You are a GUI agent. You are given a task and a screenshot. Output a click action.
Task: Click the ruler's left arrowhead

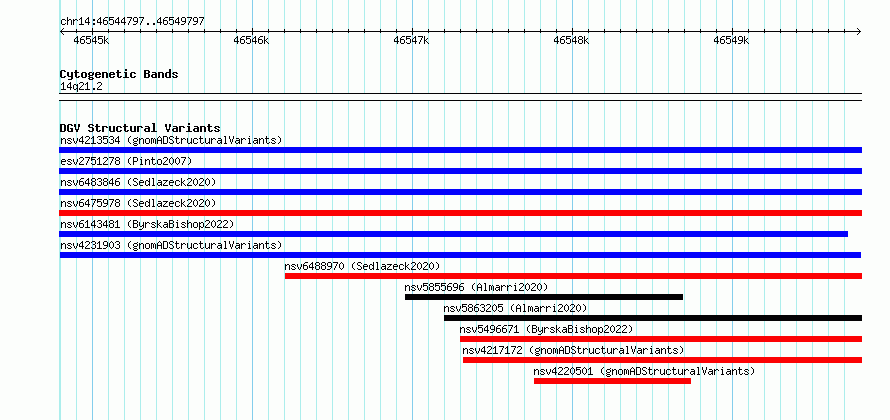(62, 31)
